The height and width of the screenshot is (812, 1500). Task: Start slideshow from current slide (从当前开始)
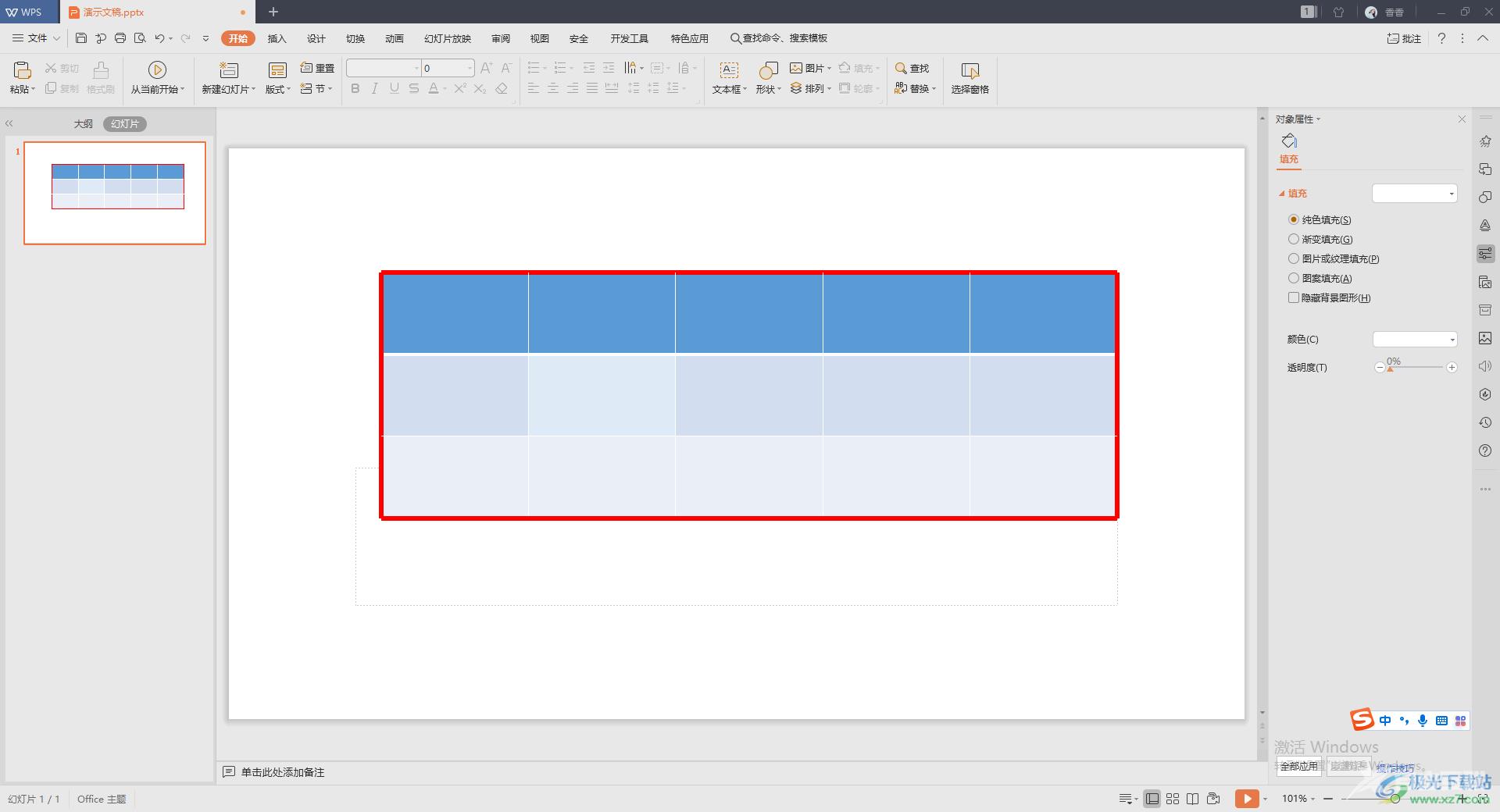157,77
